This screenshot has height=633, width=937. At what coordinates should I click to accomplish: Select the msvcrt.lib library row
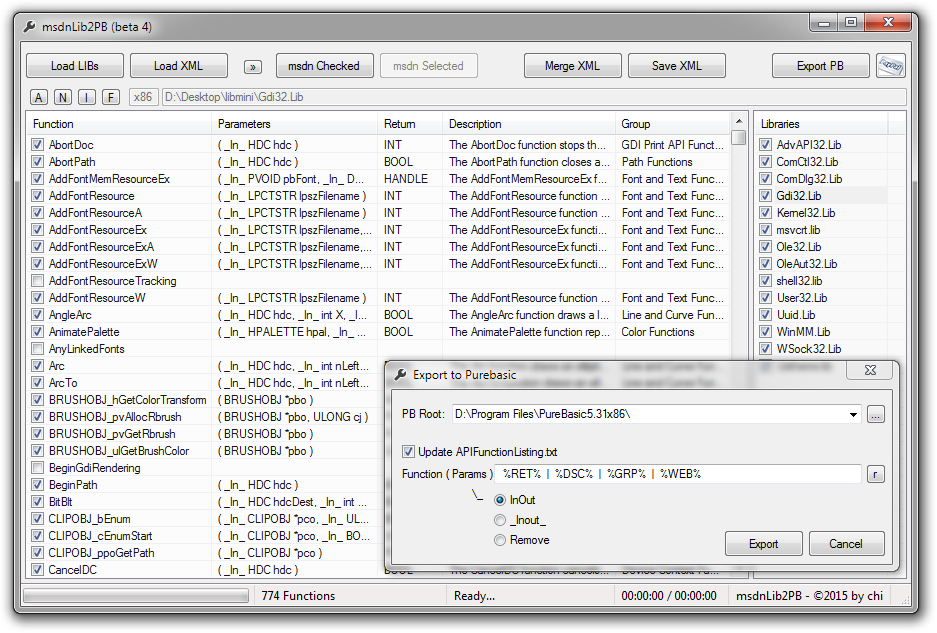coord(823,230)
